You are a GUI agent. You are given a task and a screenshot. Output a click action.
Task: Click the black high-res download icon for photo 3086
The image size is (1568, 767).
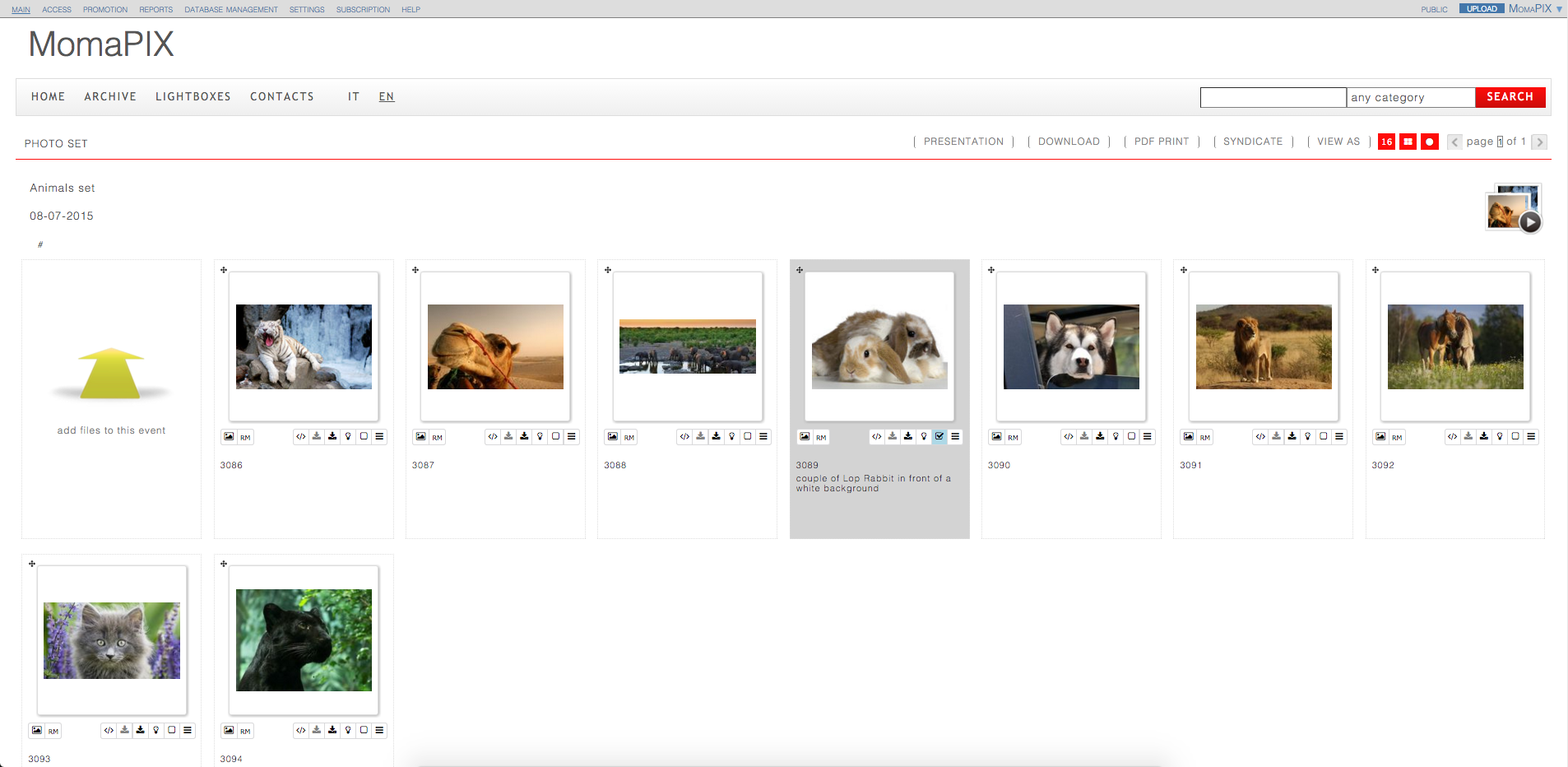point(332,437)
